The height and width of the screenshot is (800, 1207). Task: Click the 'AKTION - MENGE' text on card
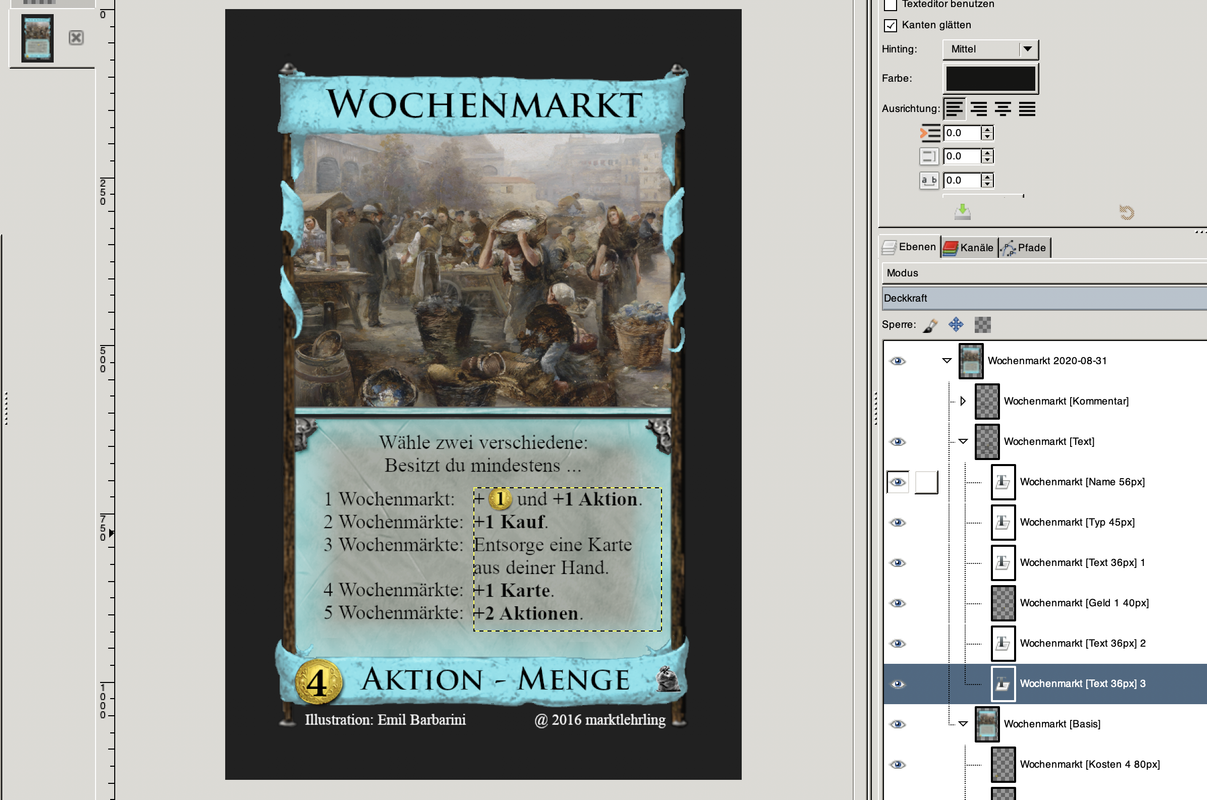[x=495, y=680]
